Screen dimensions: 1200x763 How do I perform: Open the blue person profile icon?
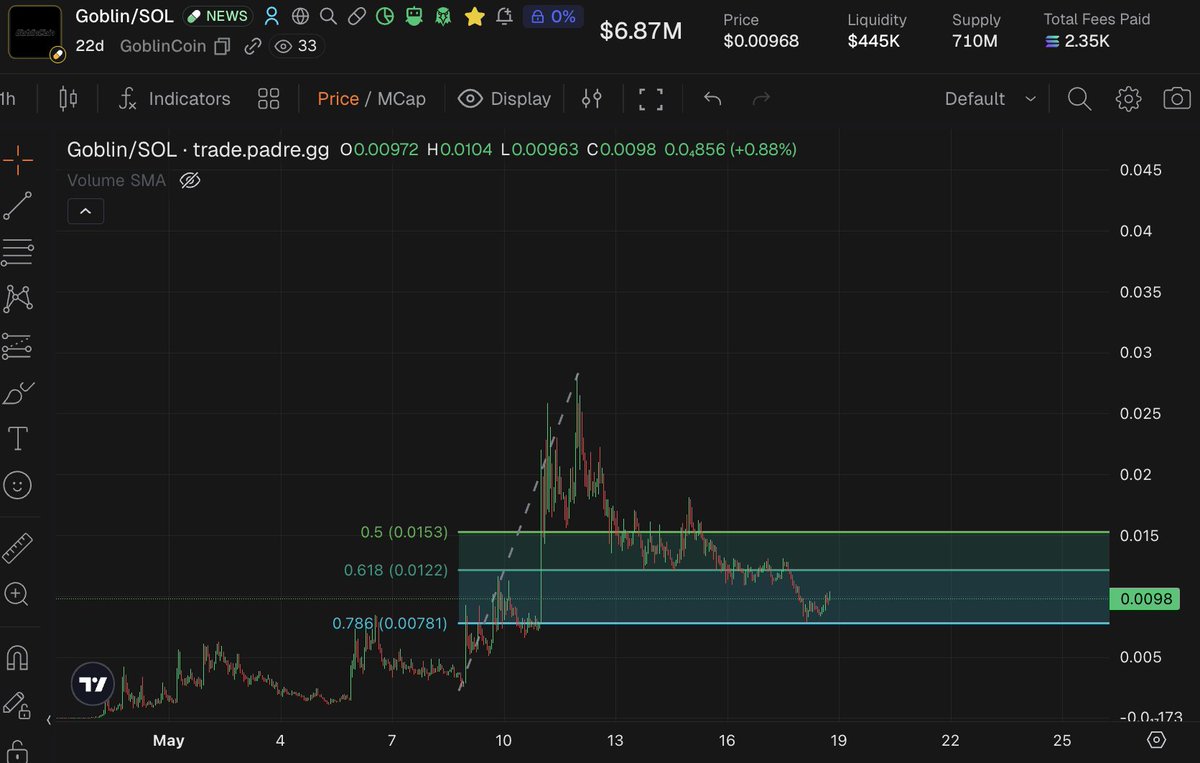coord(272,16)
